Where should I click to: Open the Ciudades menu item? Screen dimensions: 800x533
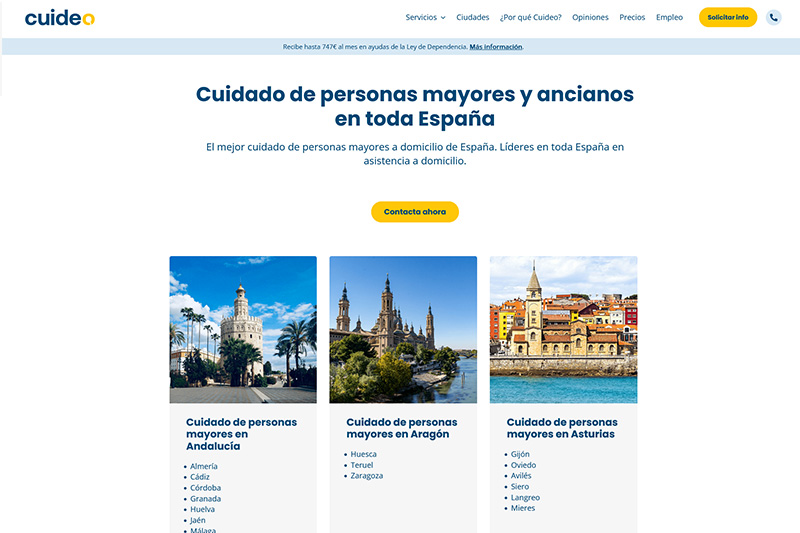[x=472, y=17]
